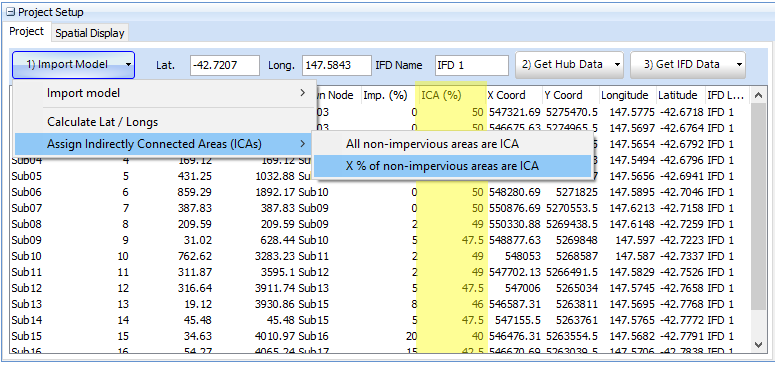Click ICA value 46 in Sub13 row

click(477, 304)
